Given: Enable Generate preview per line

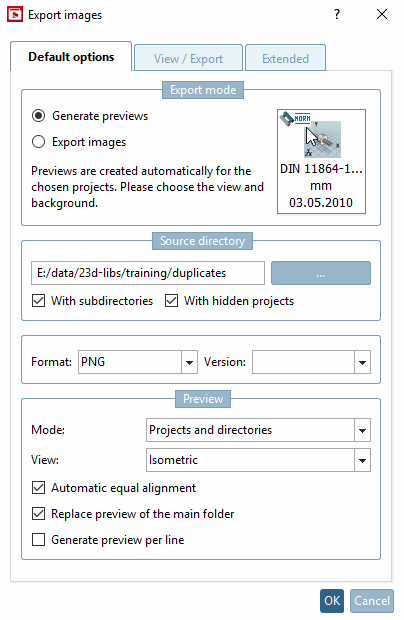Looking at the screenshot, I should point(38,540).
